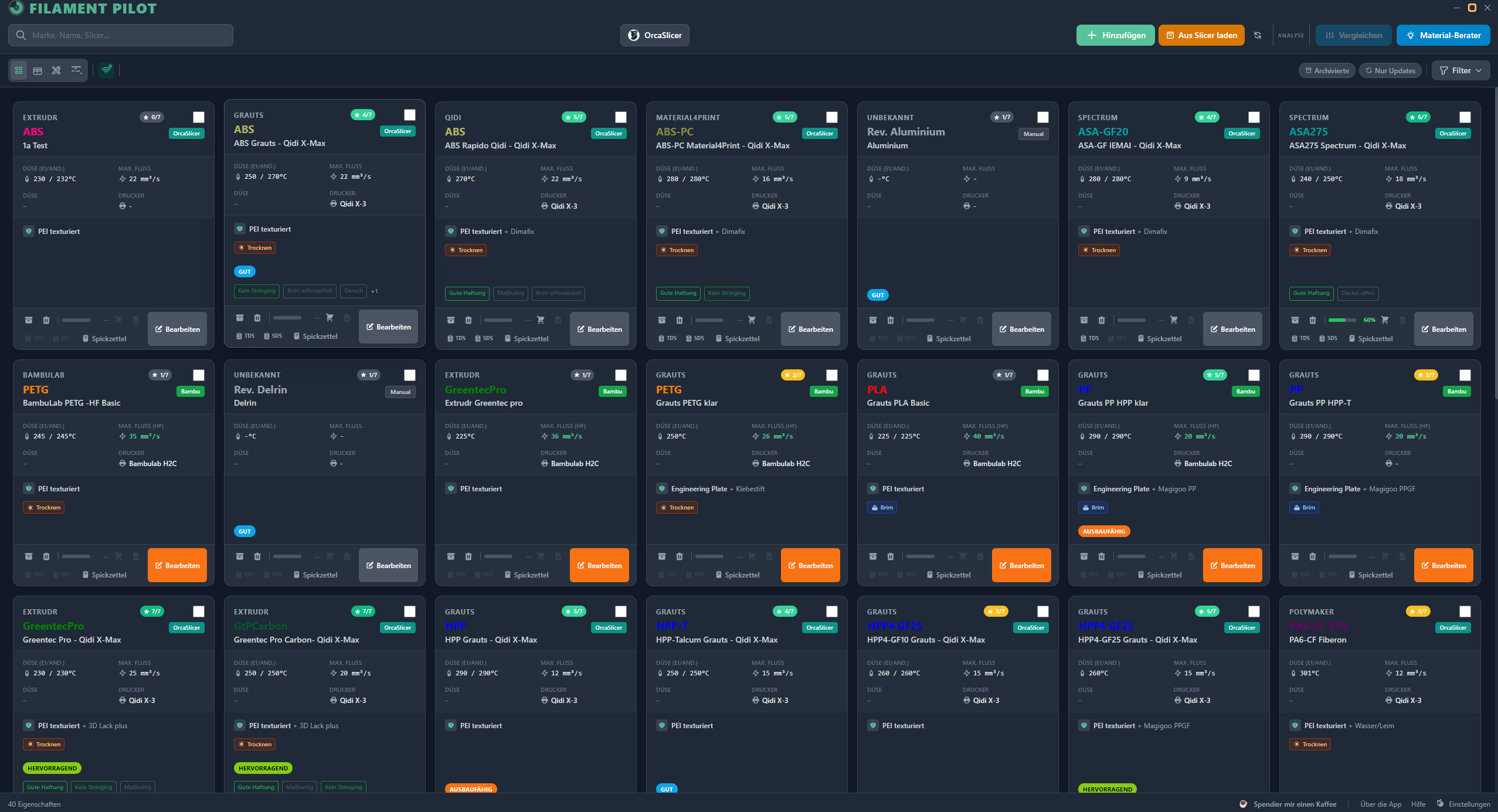Click Hinzufügen to add a filament
1498x812 pixels.
[x=1116, y=35]
